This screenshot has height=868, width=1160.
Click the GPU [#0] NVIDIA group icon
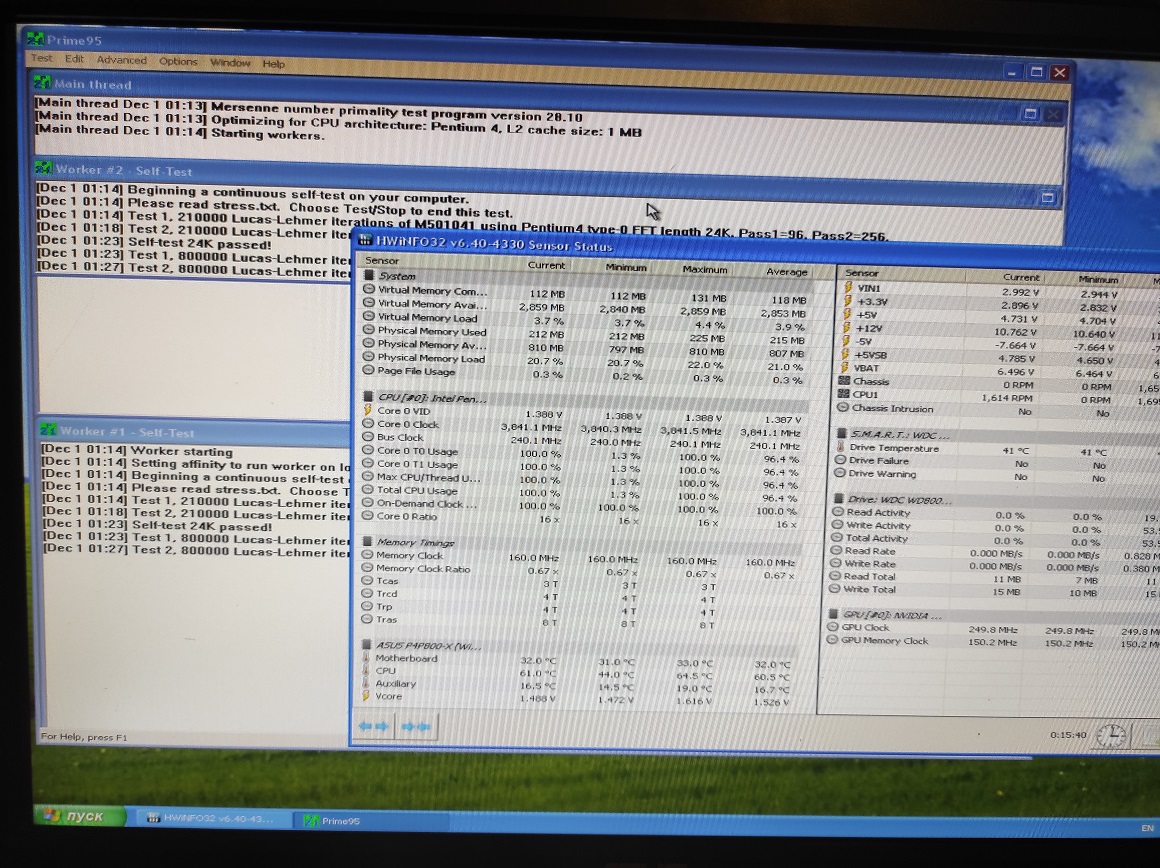tap(834, 613)
